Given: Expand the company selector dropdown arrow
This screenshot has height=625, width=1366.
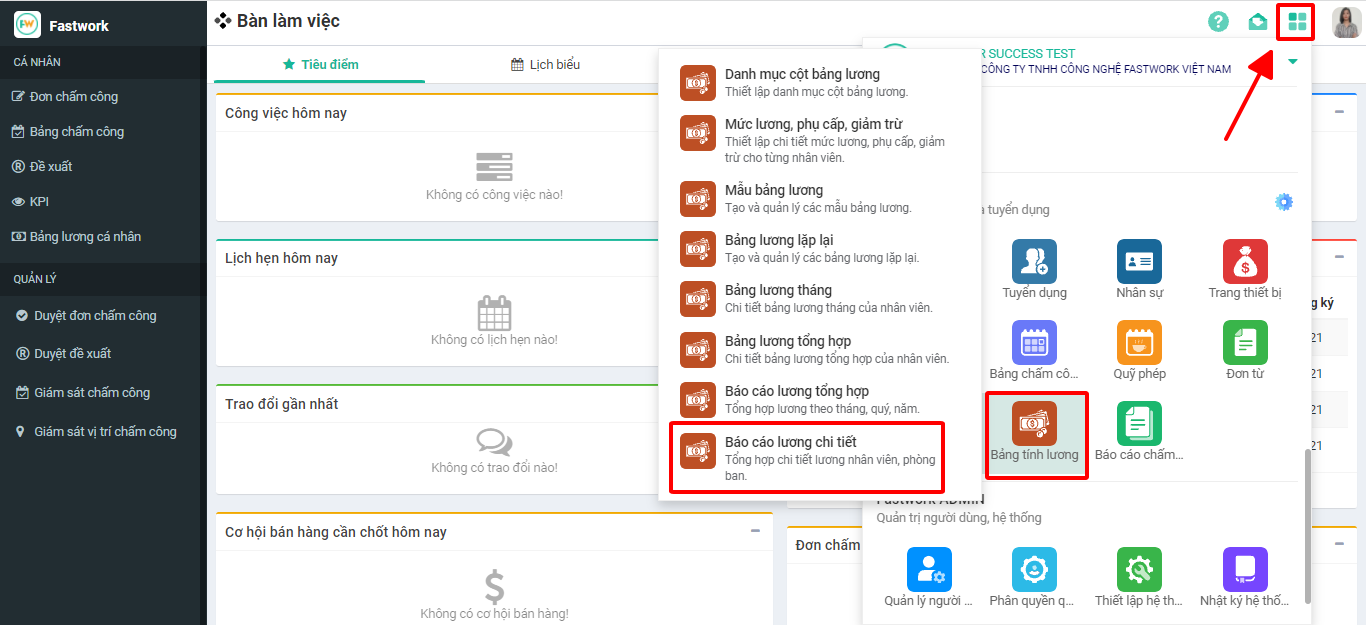Looking at the screenshot, I should tap(1293, 62).
